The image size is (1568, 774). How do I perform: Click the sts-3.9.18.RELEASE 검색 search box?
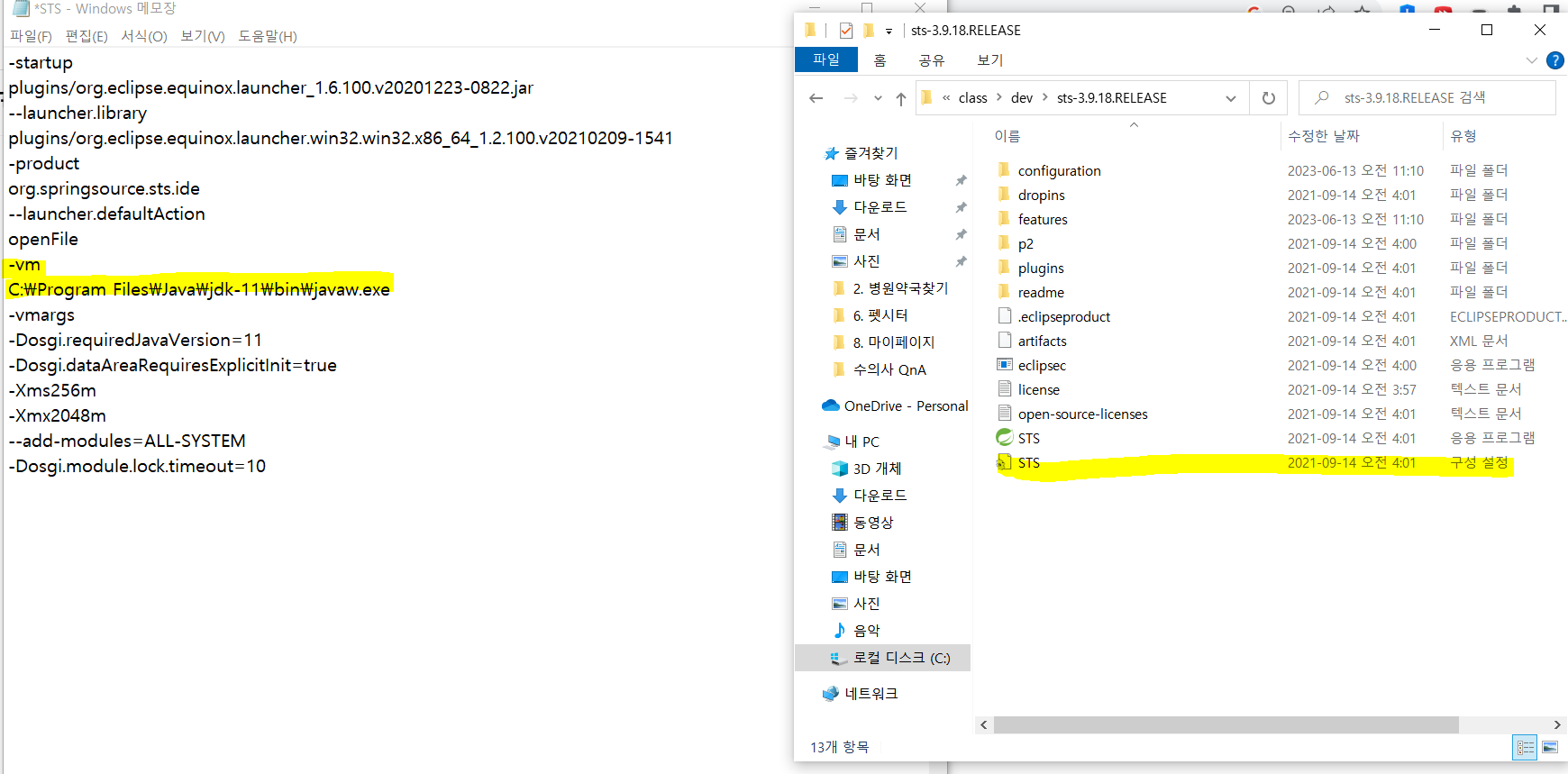[1427, 97]
